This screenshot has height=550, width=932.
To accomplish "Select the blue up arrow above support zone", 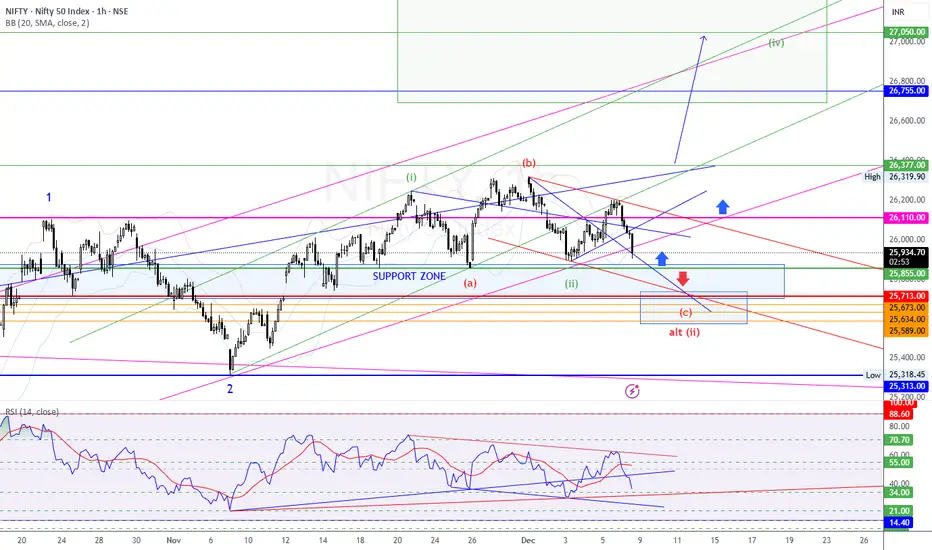I will 662,259.
